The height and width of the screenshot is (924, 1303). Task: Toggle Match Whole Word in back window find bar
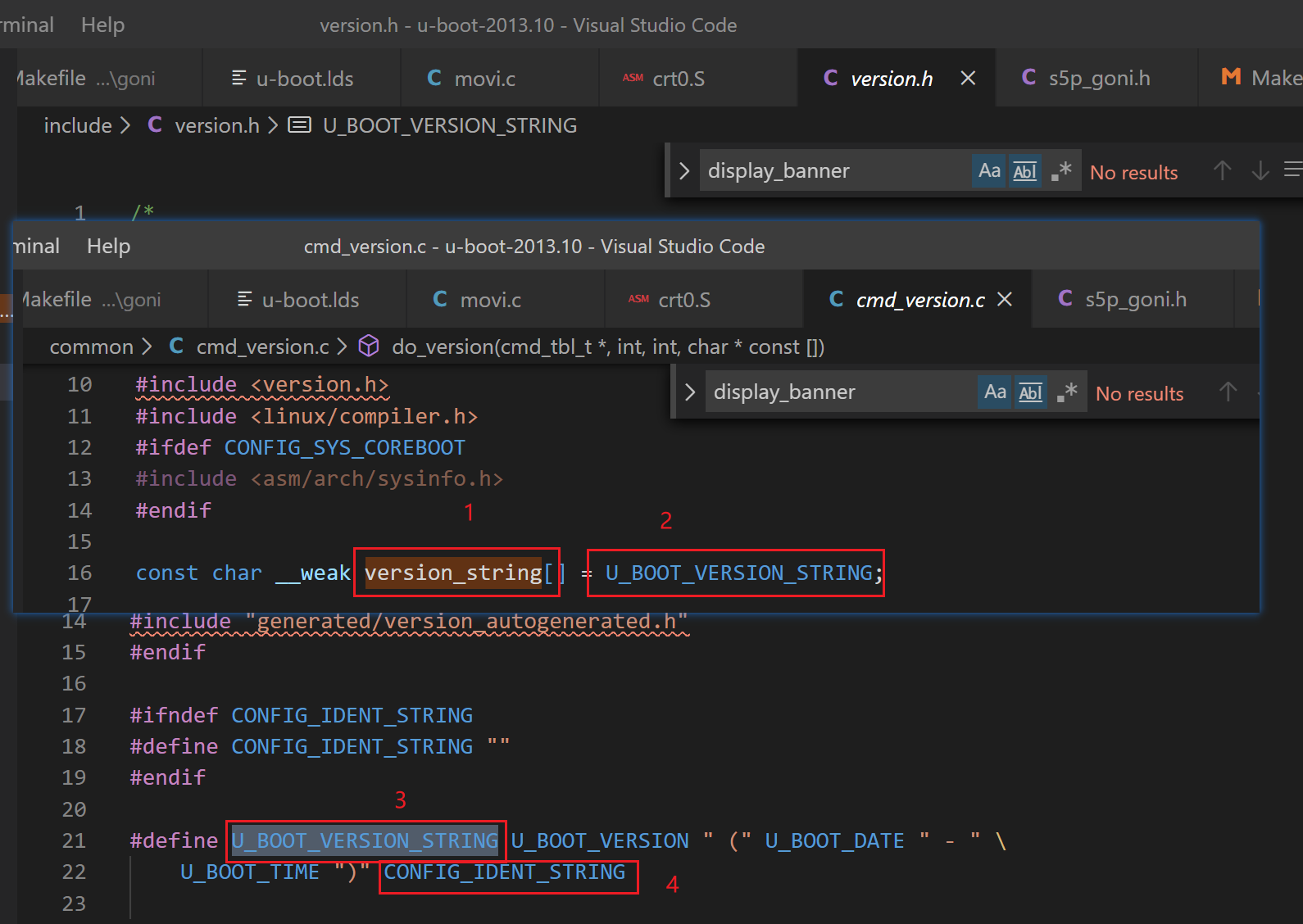click(1025, 171)
